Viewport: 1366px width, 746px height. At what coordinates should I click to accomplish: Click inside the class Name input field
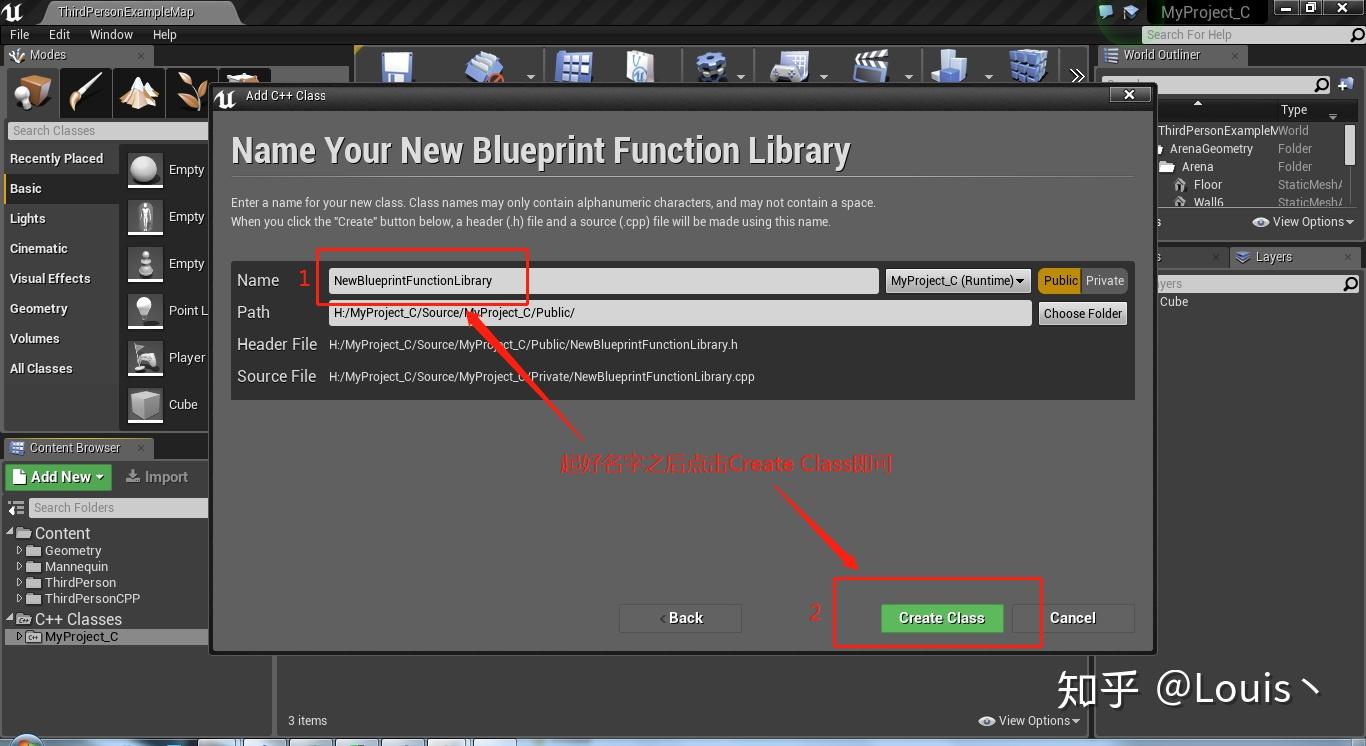tap(600, 281)
